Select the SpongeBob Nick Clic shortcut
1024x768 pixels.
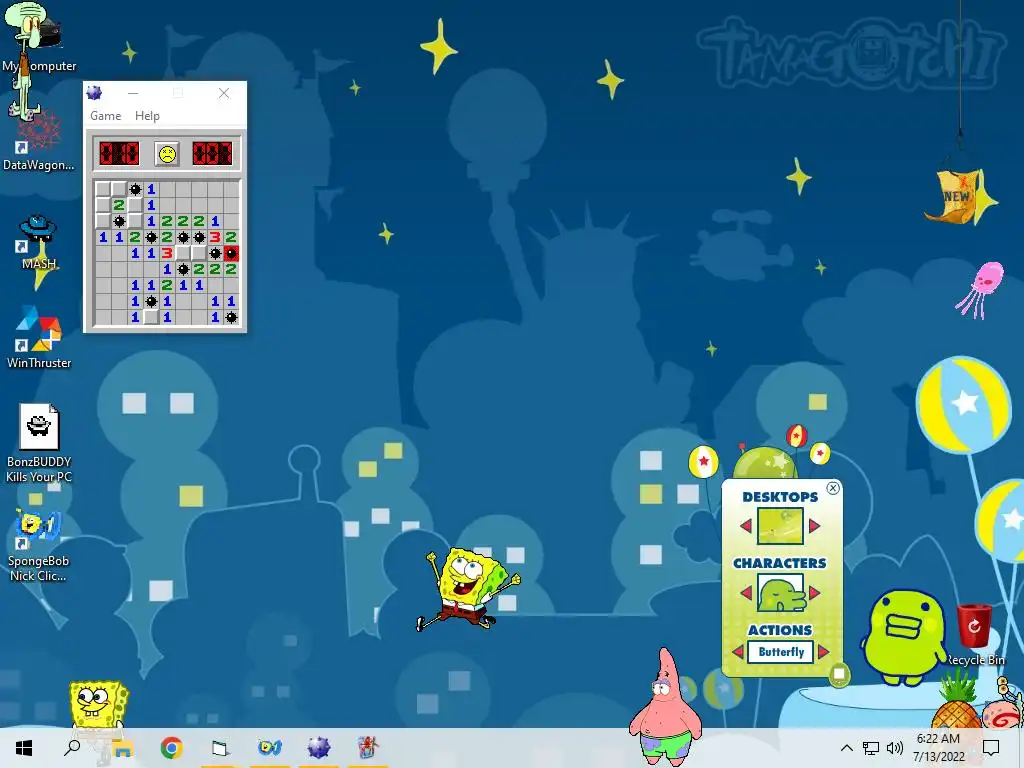39,545
